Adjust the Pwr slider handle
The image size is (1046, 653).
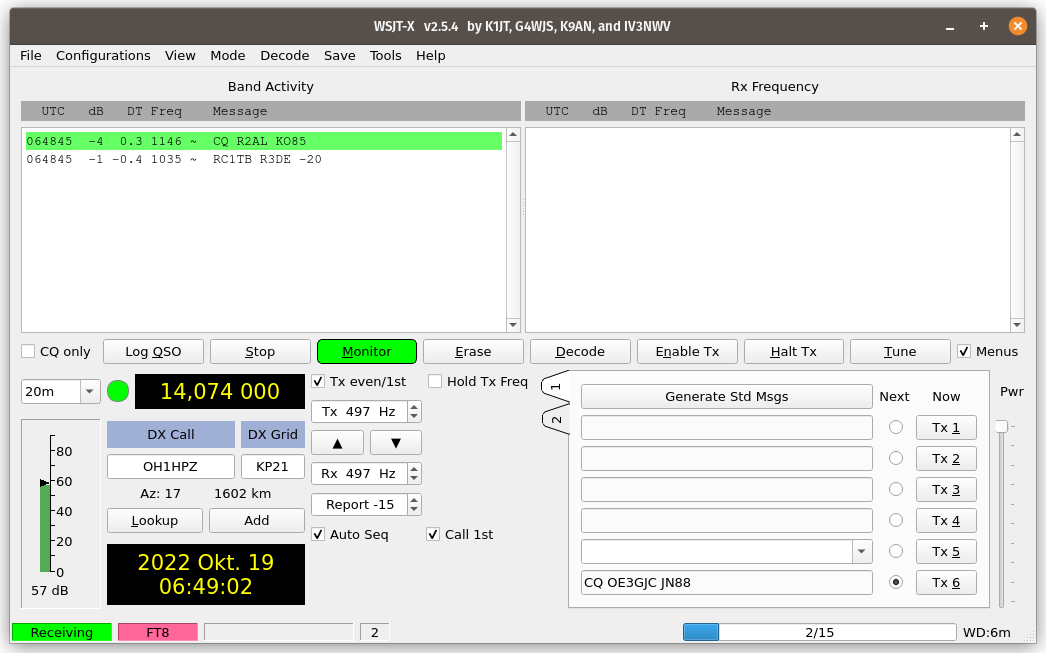click(1001, 427)
